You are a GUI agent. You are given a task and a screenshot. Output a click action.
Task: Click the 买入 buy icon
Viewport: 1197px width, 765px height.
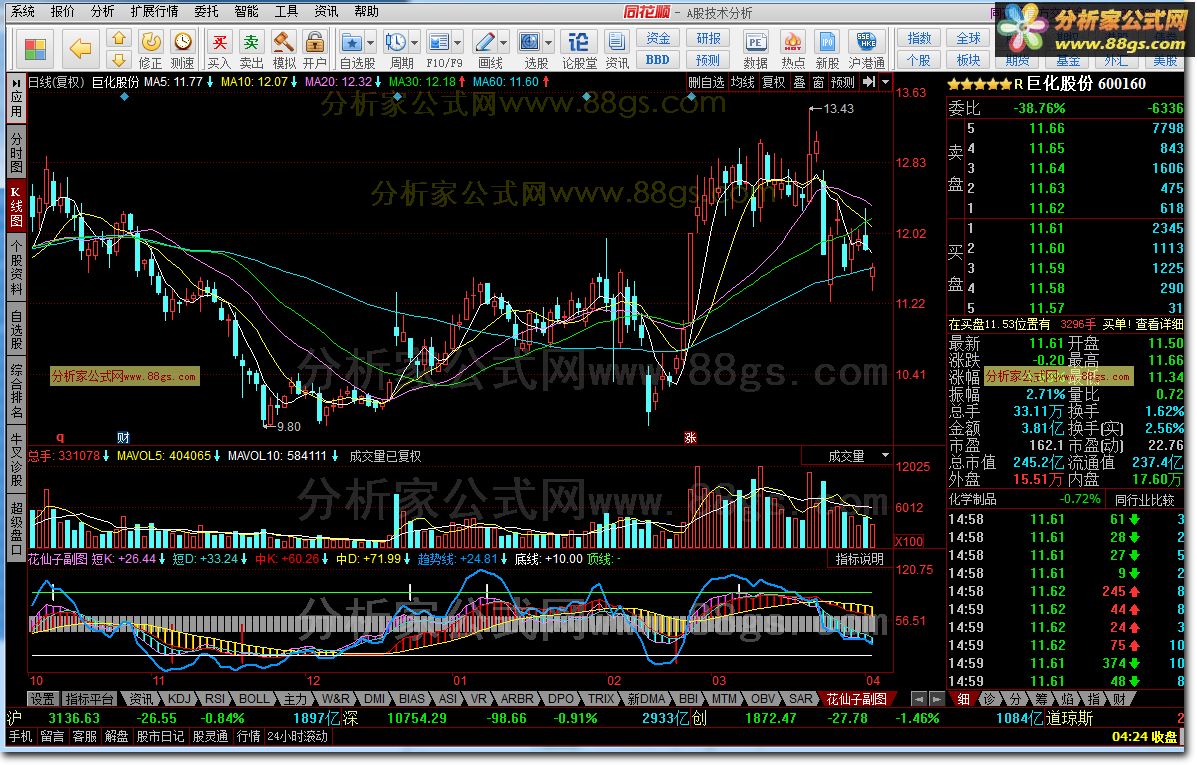point(219,49)
